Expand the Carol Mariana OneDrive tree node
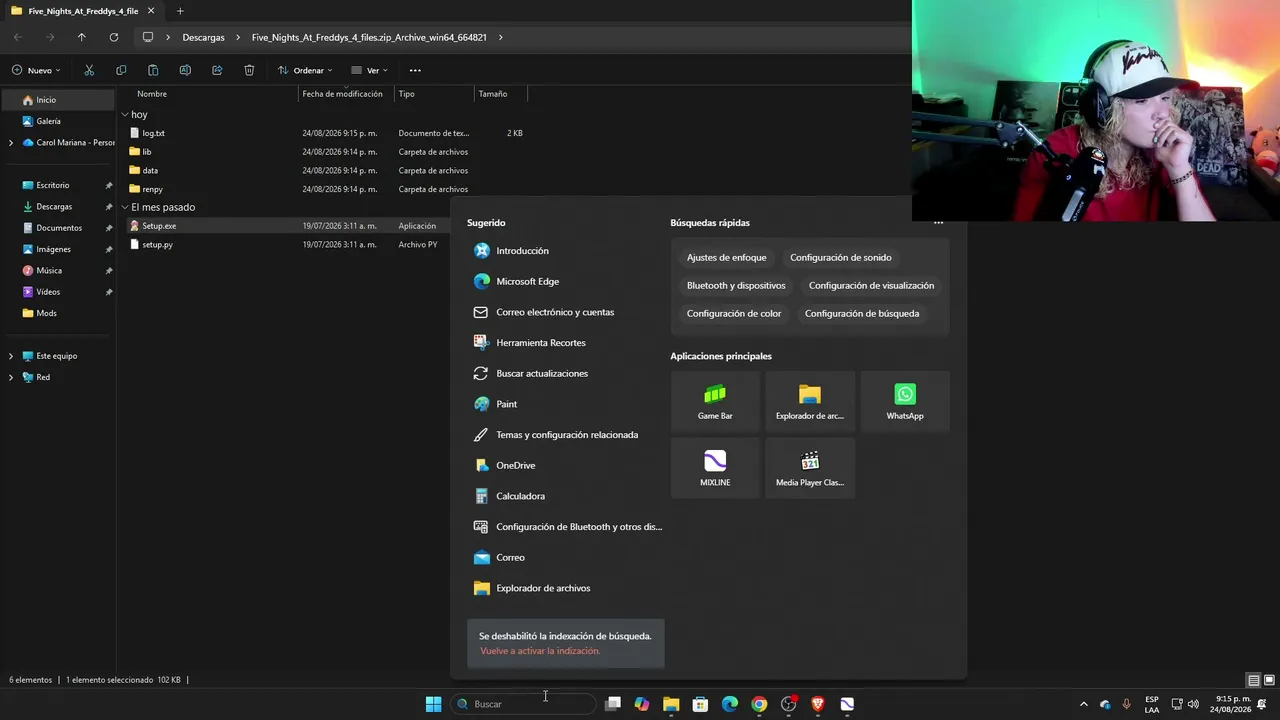The image size is (1280, 720). tap(11, 143)
